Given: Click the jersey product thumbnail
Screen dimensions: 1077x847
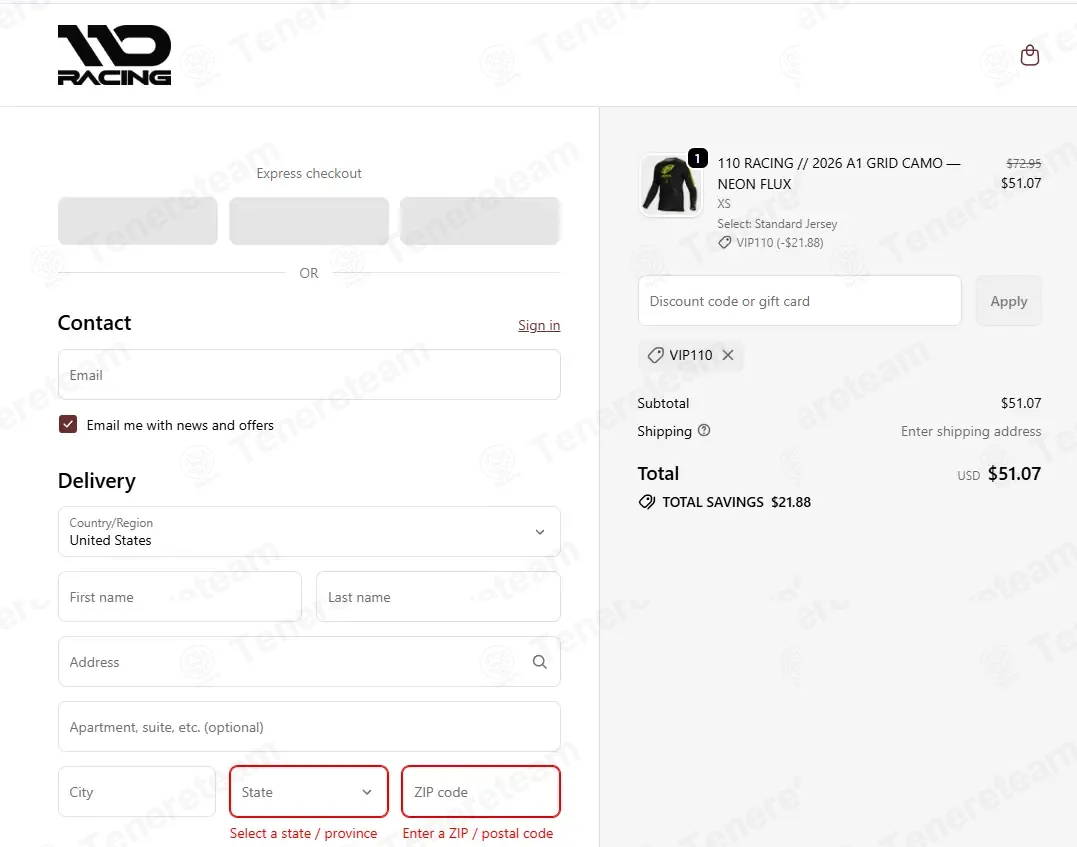Looking at the screenshot, I should coord(670,185).
